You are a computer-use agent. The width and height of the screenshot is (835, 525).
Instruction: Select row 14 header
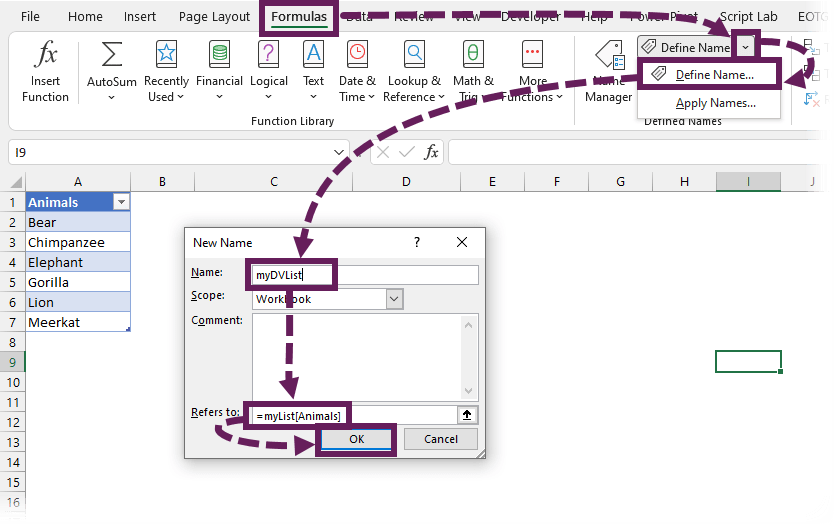pyautogui.click(x=13, y=462)
